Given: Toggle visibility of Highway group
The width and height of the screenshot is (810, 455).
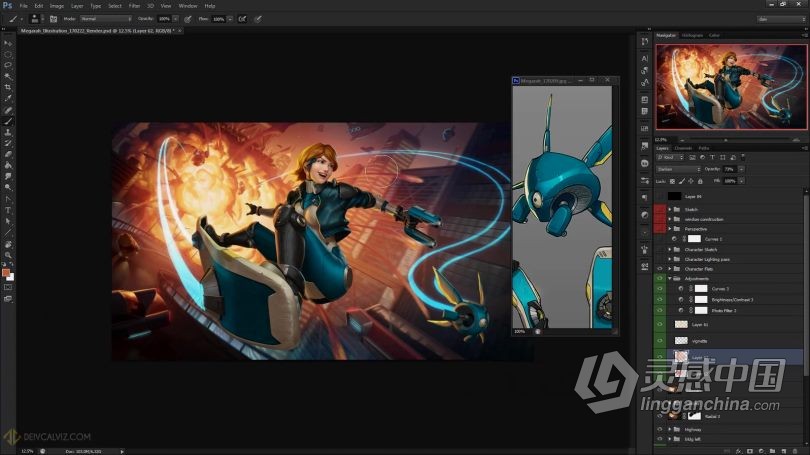Looking at the screenshot, I should pyautogui.click(x=660, y=429).
